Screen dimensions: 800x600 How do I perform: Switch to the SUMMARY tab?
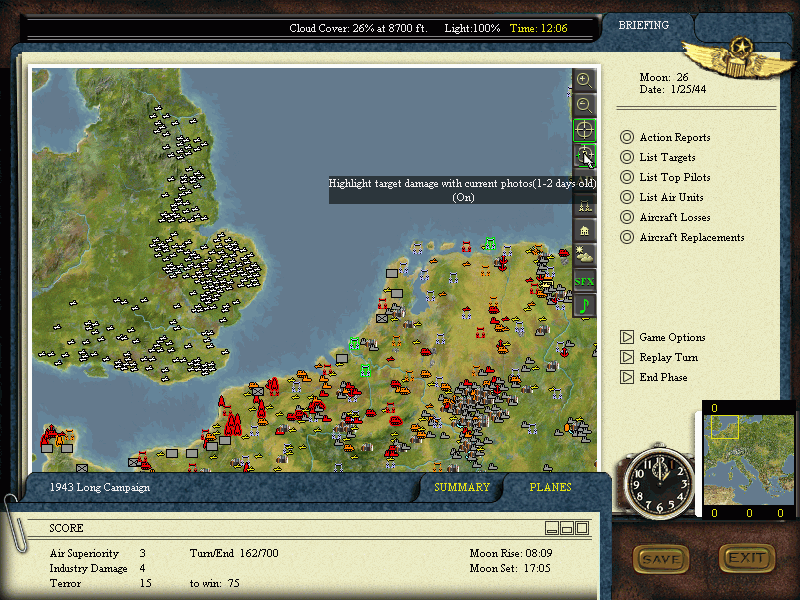coord(462,487)
